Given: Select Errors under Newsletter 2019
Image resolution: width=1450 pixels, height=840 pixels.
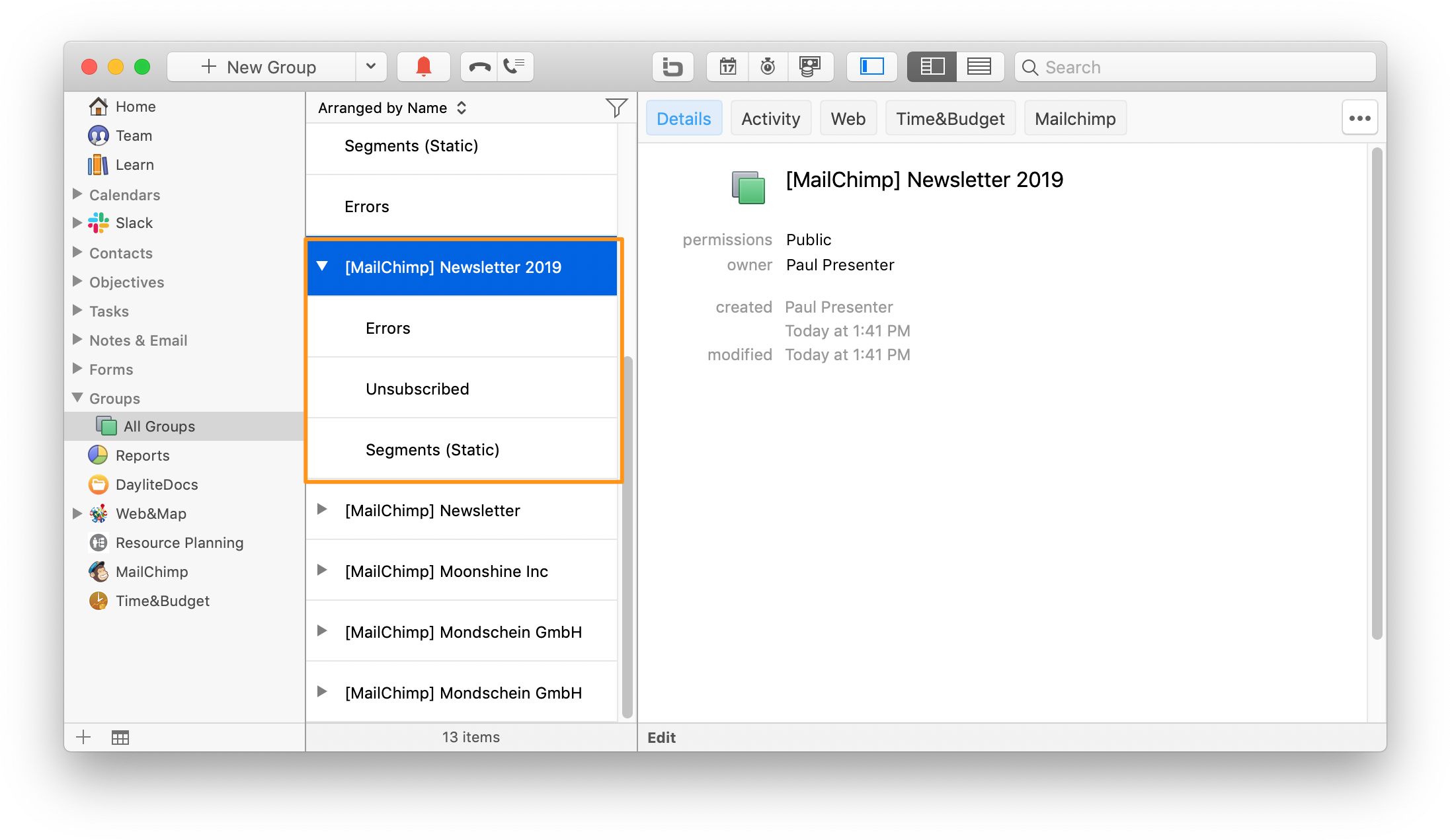Looking at the screenshot, I should (462, 328).
